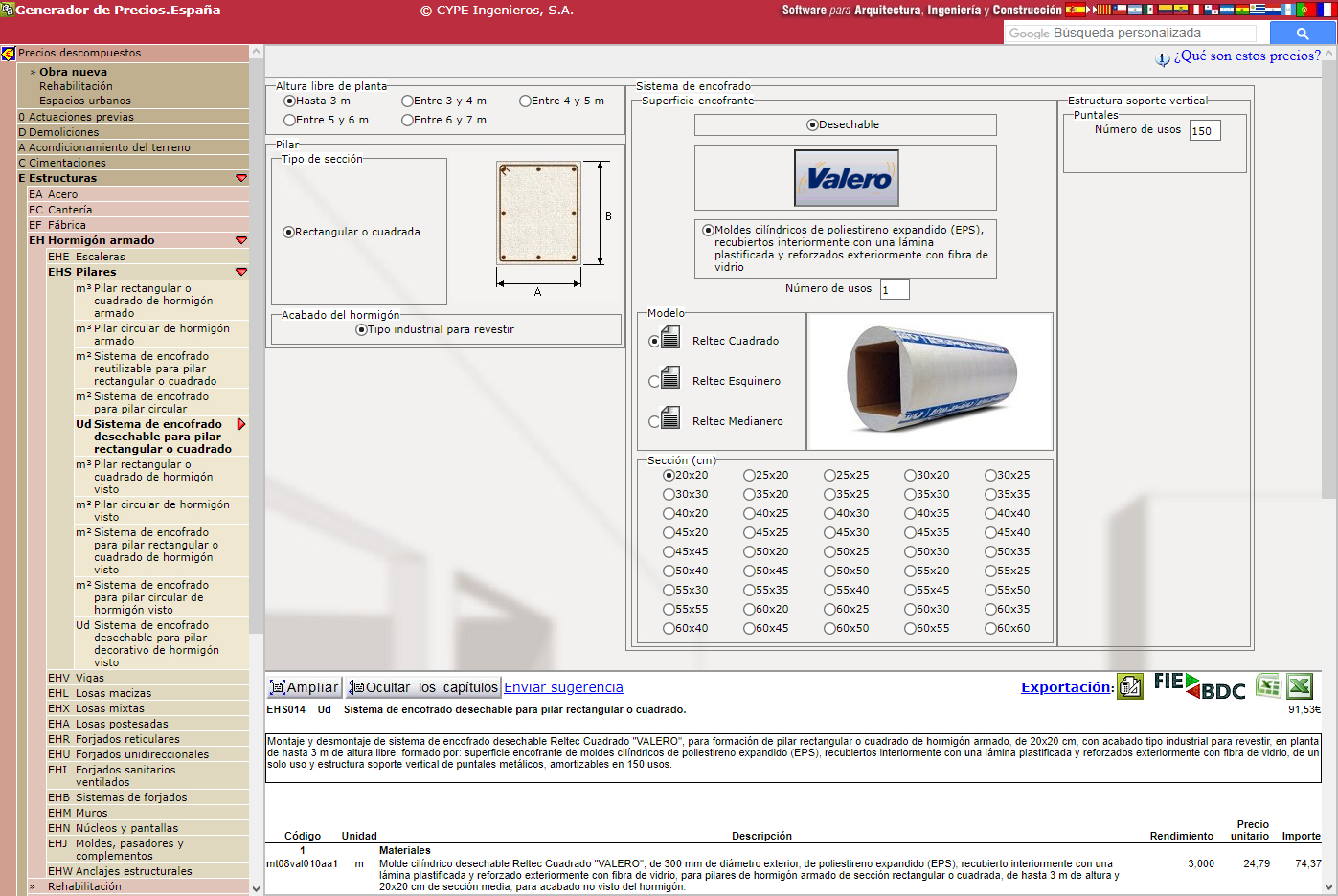Open the 'Enviar sugerencia' link

click(563, 687)
